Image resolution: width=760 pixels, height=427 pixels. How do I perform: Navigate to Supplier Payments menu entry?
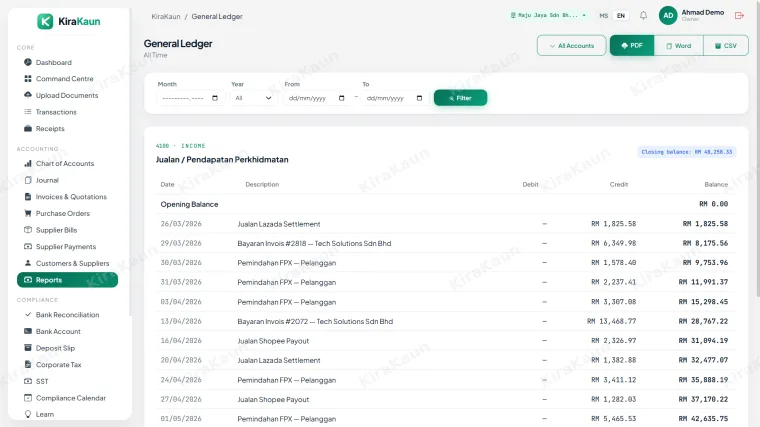[65, 247]
